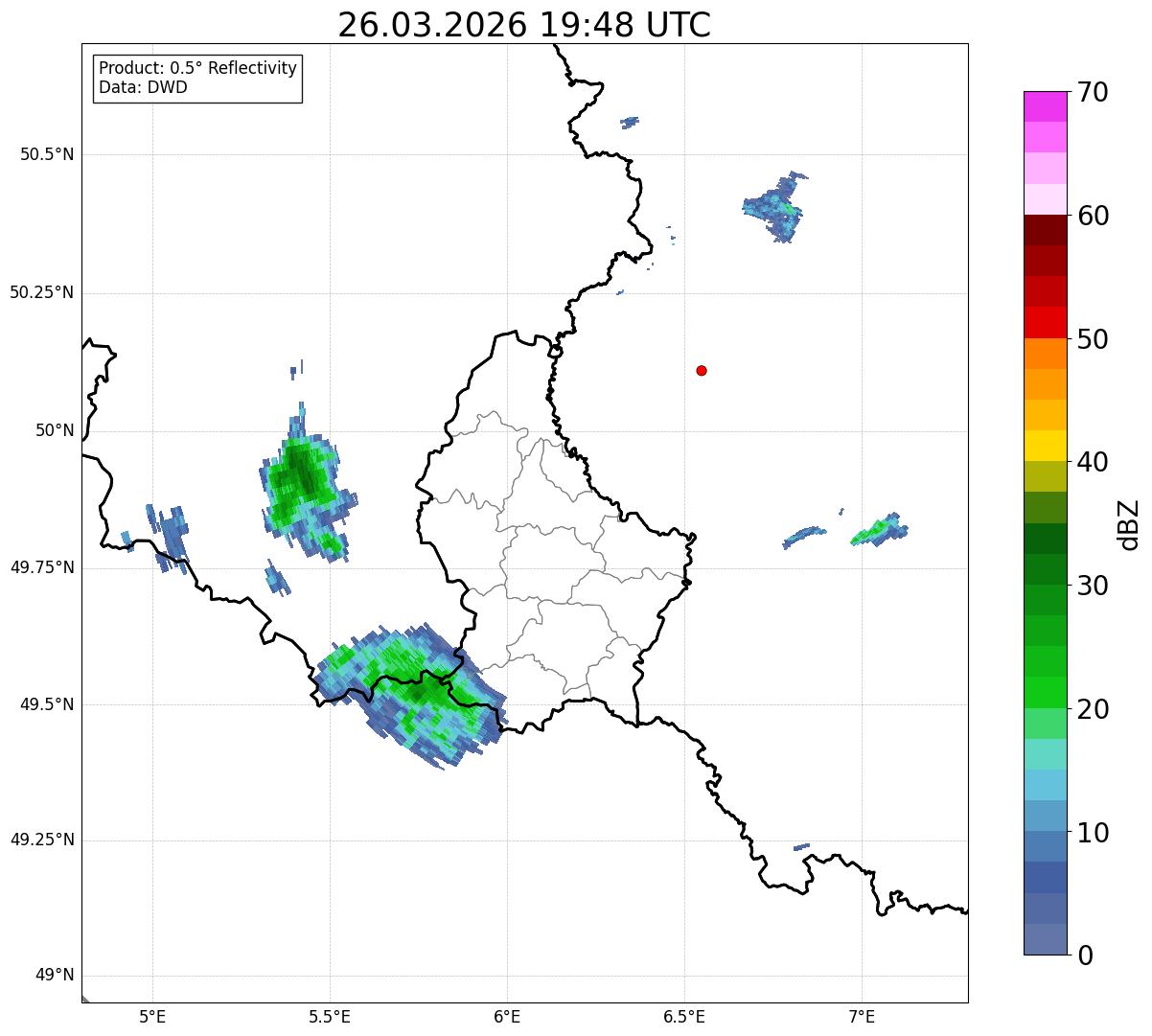
Task: Click the Data: DWD label
Action: pyautogui.click(x=144, y=87)
